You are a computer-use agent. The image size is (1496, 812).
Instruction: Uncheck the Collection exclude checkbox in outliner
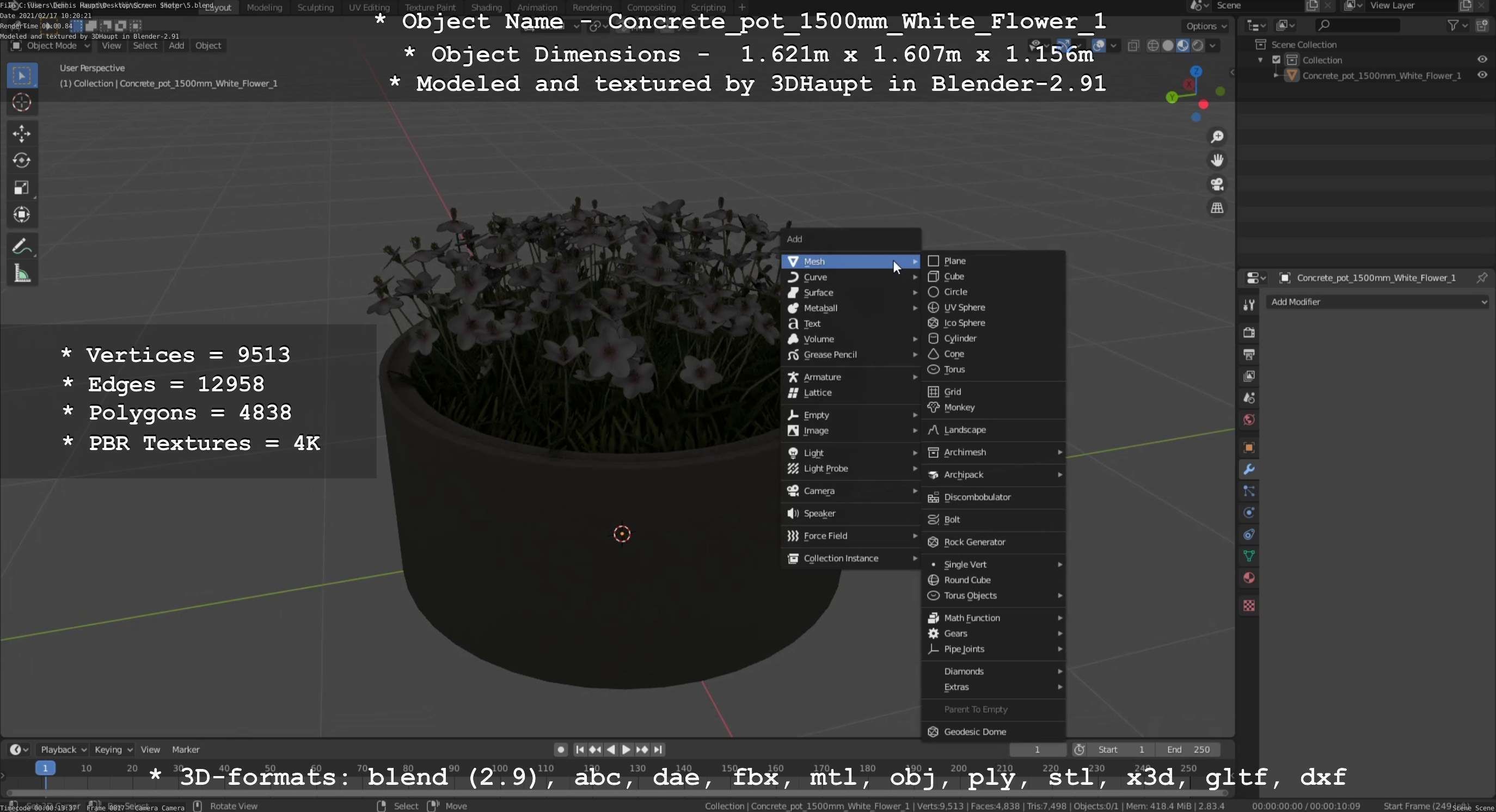[x=1276, y=60]
